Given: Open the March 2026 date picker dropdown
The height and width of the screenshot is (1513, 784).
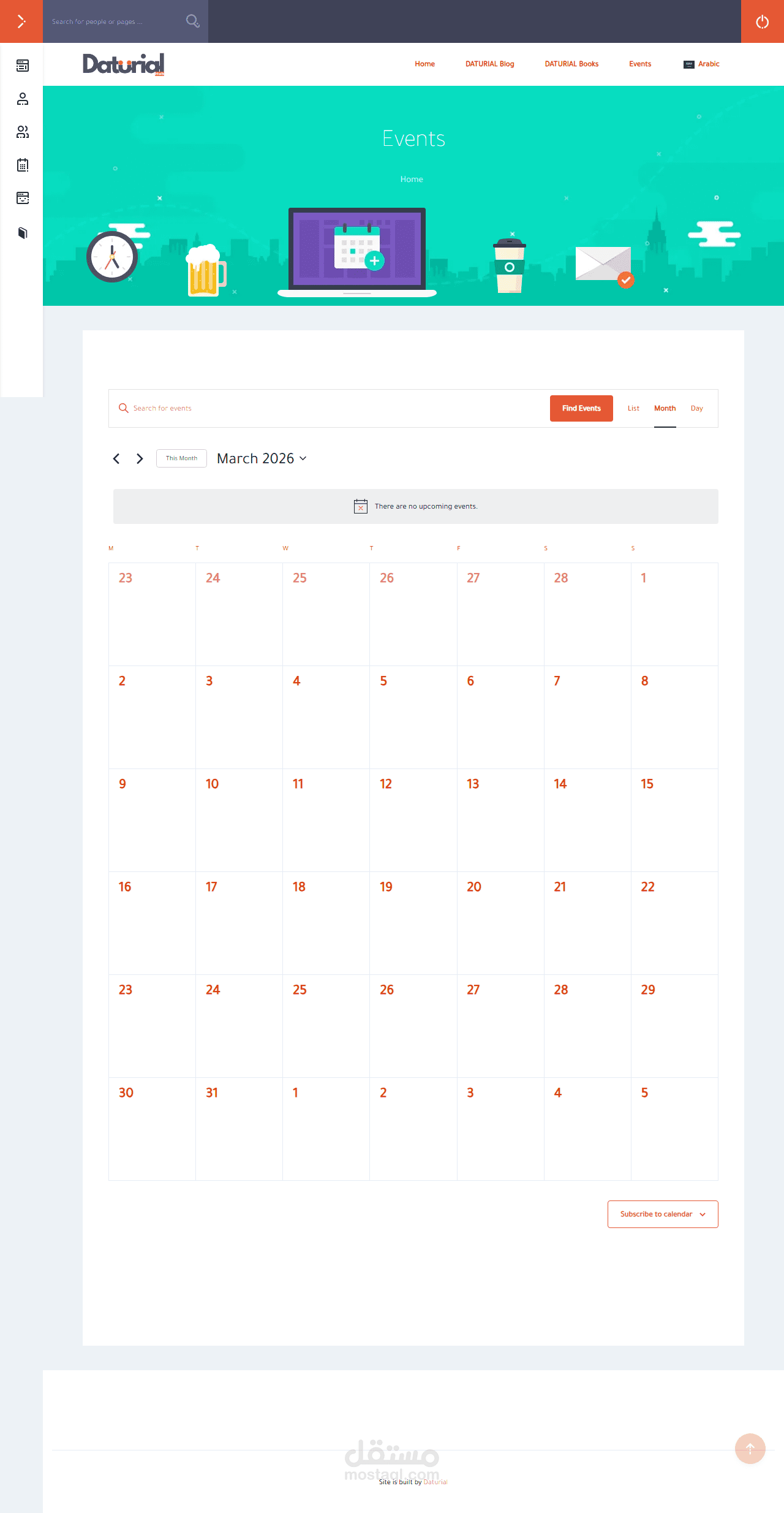Looking at the screenshot, I should coord(262,458).
